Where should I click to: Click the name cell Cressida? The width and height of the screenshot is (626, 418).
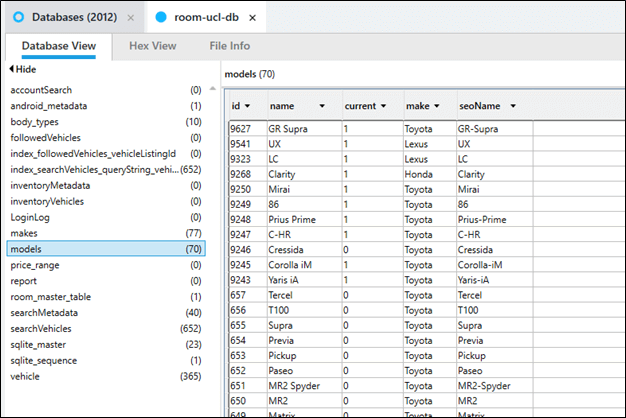[x=305, y=250]
